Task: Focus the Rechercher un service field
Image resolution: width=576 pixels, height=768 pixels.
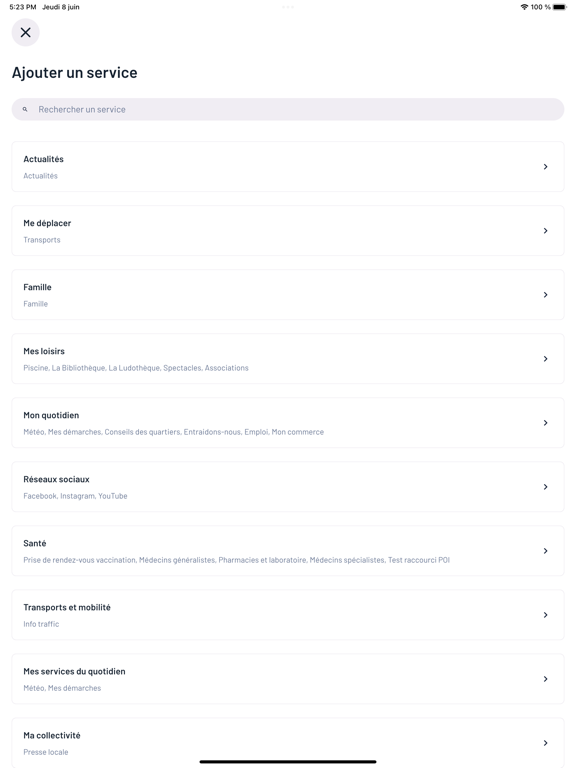Action: click(x=288, y=109)
